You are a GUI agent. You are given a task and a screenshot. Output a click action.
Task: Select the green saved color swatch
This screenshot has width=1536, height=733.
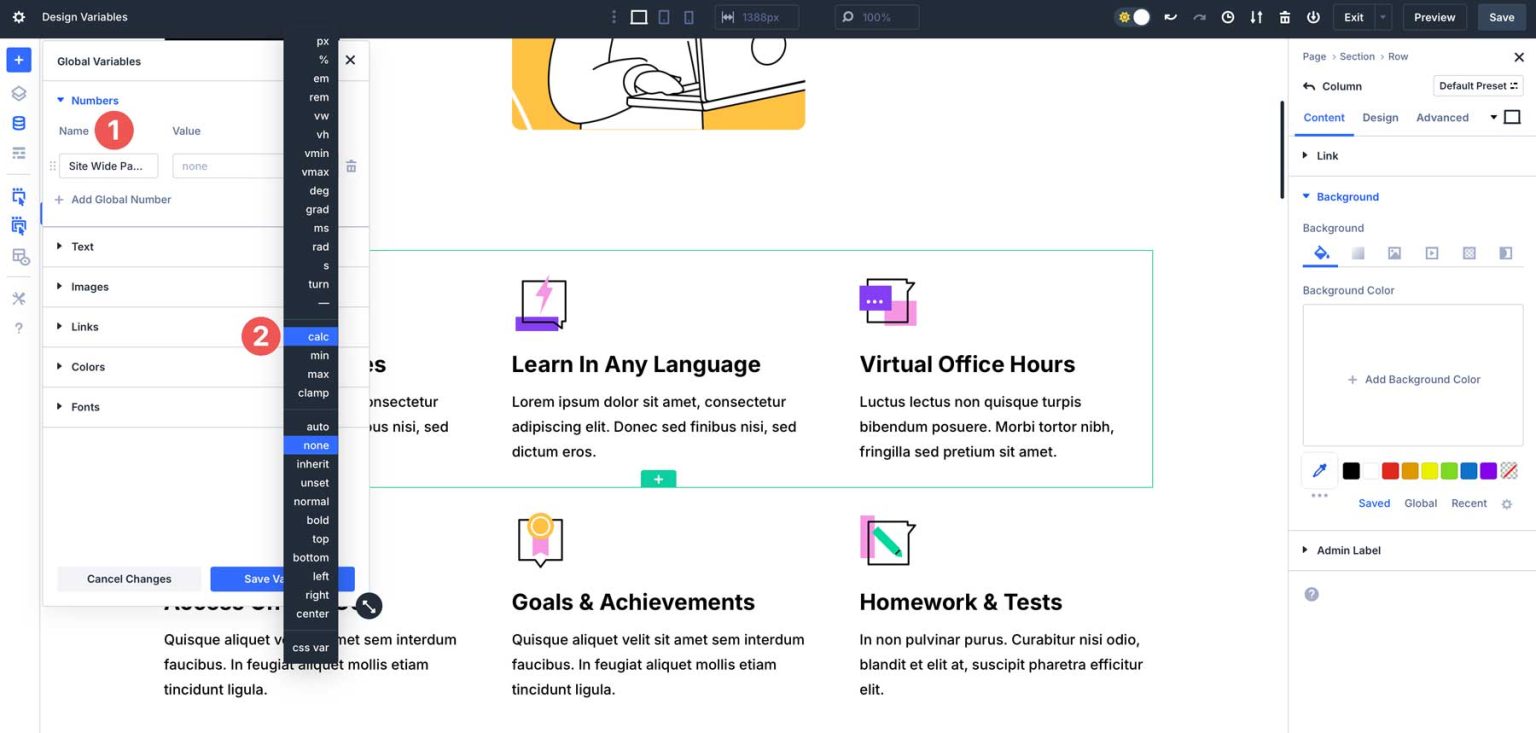point(1449,470)
